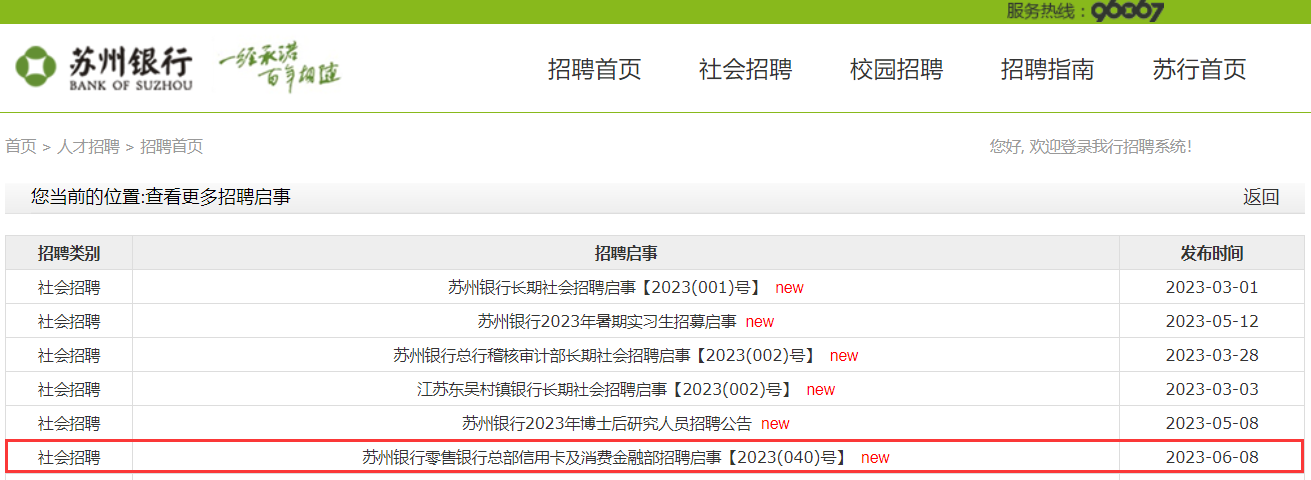Open 苏州银行2023年暑期实习生招募启事
This screenshot has height=480, width=1311.
[607, 321]
